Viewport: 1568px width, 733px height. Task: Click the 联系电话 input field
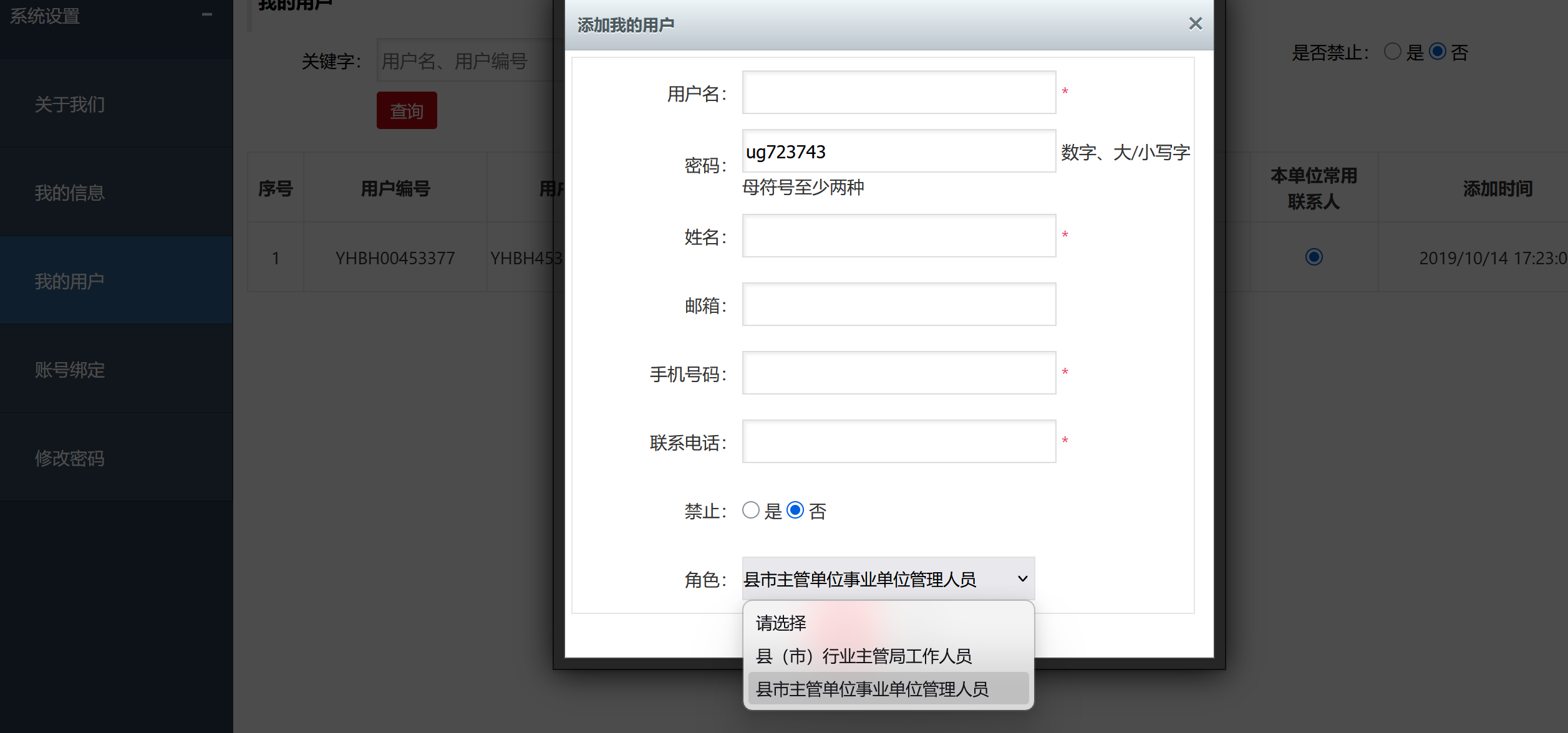pyautogui.click(x=899, y=441)
